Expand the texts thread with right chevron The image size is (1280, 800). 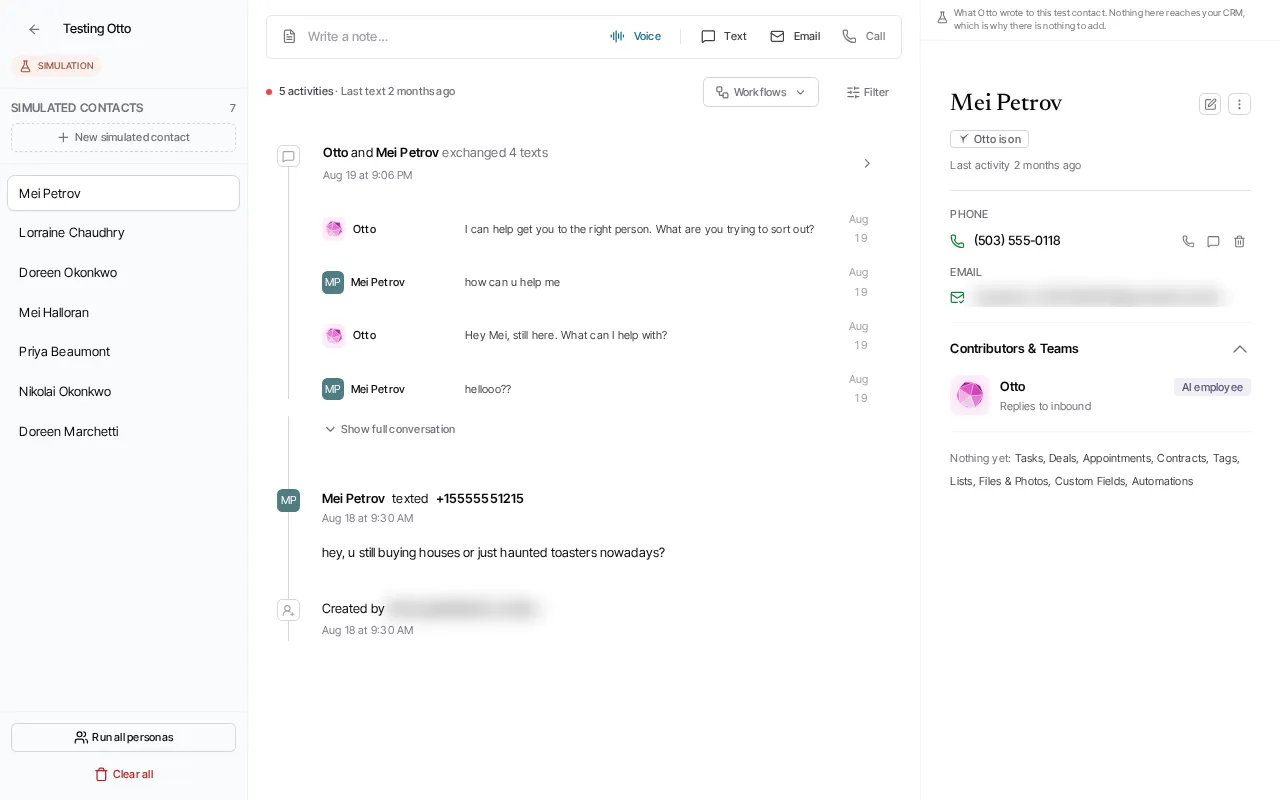(x=867, y=163)
